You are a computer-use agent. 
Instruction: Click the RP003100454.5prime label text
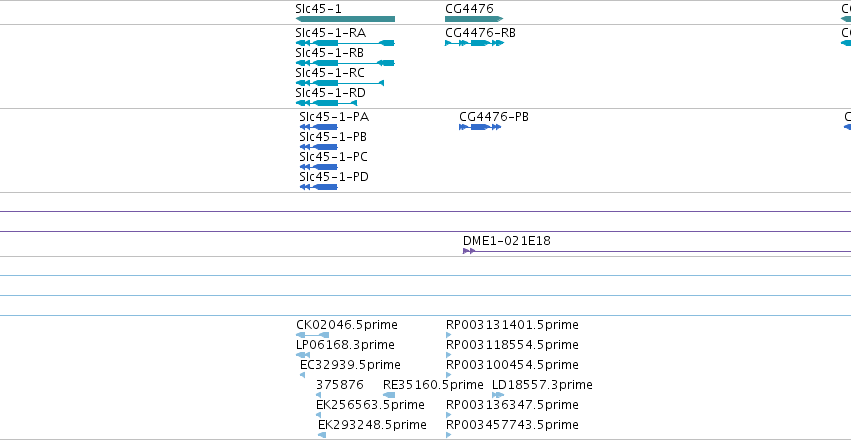(x=512, y=365)
